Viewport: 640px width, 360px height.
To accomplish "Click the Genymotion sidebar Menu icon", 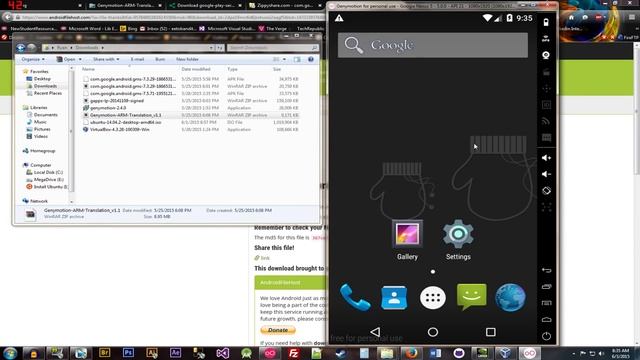I will click(x=547, y=303).
